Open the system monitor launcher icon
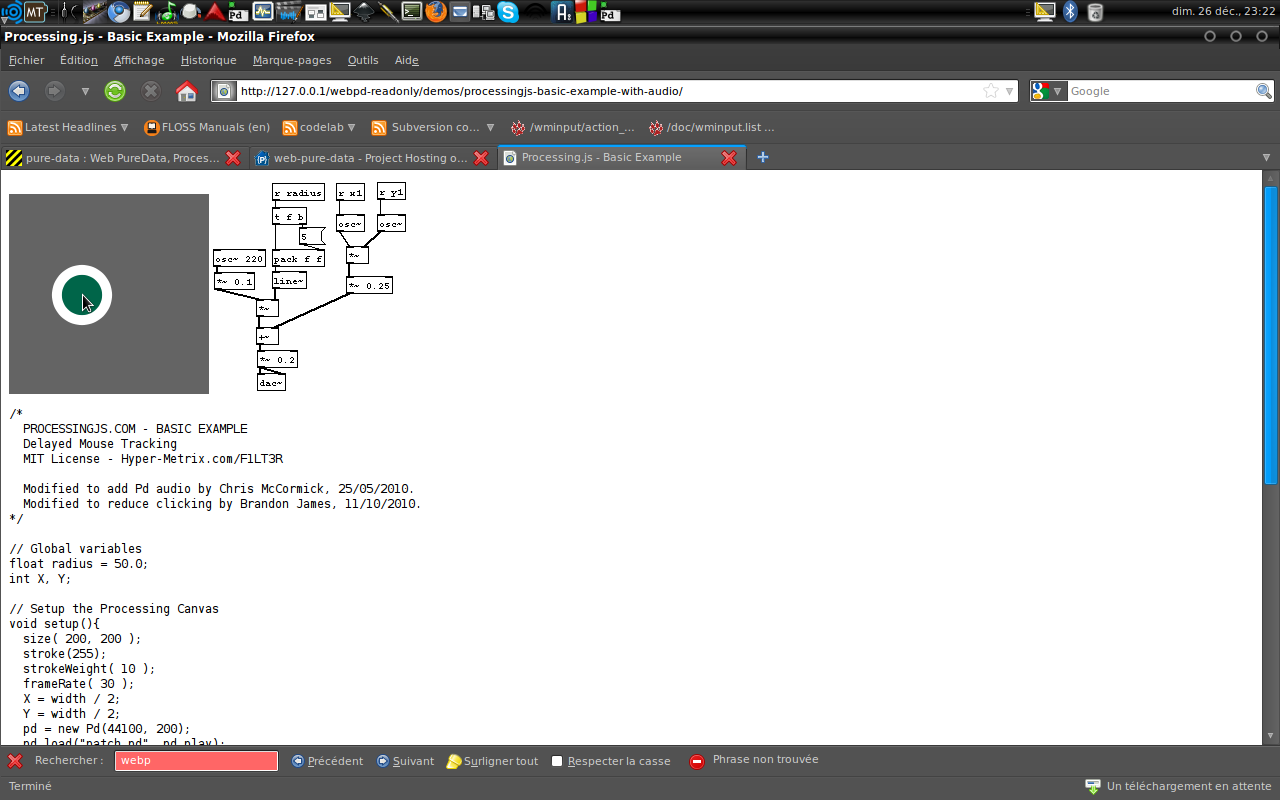The width and height of the screenshot is (1280, 800). 263,12
